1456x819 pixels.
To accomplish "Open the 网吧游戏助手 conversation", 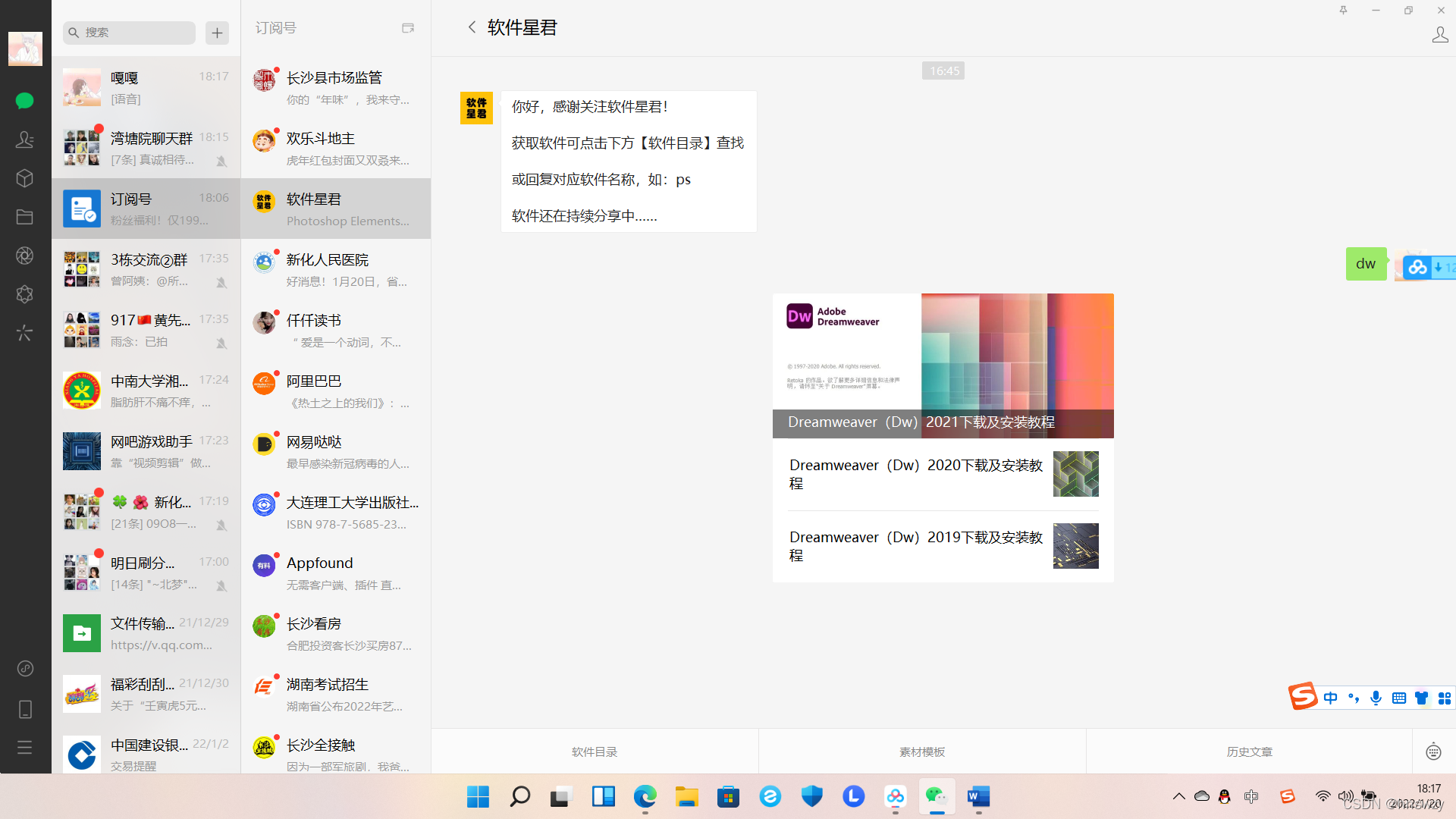I will point(146,451).
